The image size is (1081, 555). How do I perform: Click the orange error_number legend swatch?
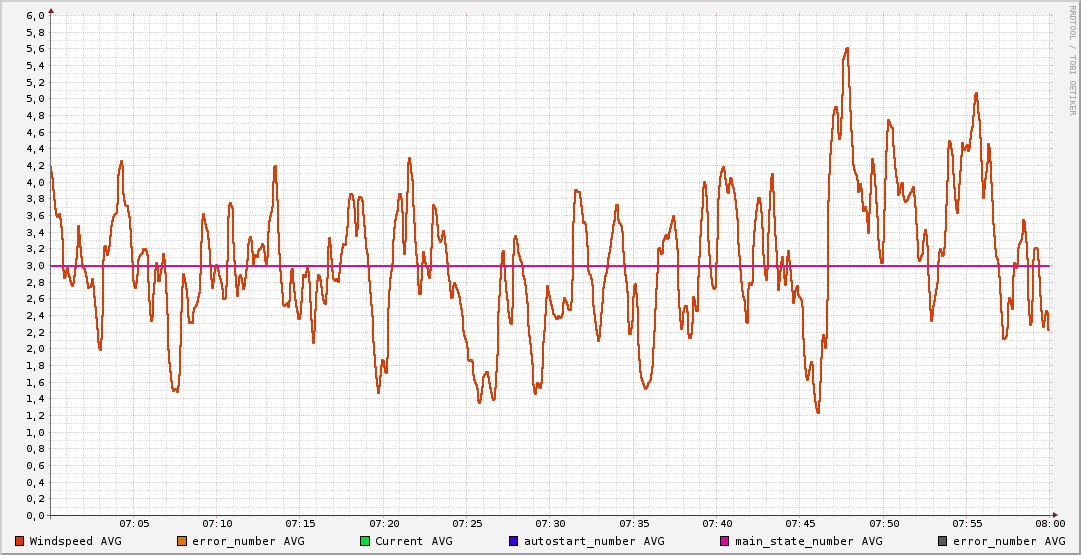tap(182, 541)
